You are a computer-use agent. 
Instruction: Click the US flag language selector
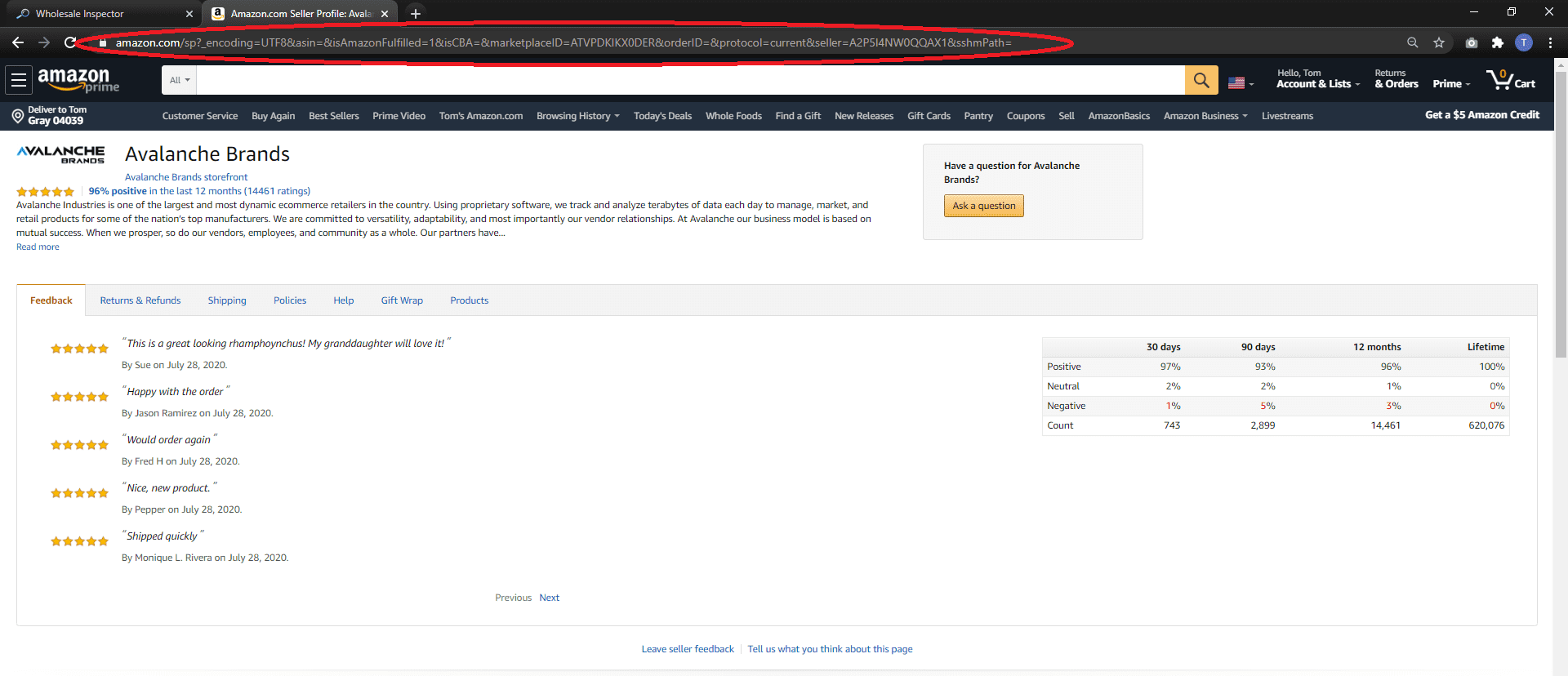1241,82
